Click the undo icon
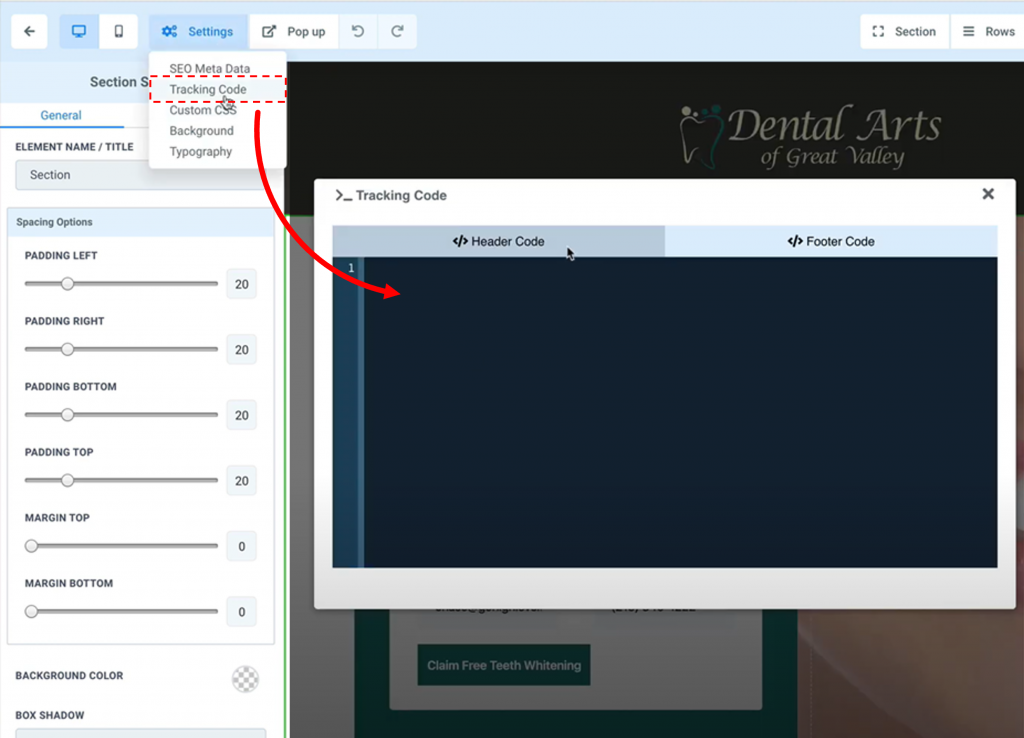This screenshot has height=738, width=1024. point(358,31)
